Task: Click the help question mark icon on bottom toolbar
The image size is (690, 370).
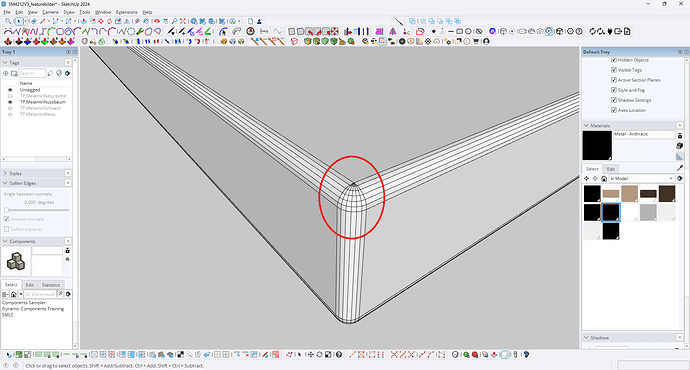Action: (x=339, y=354)
